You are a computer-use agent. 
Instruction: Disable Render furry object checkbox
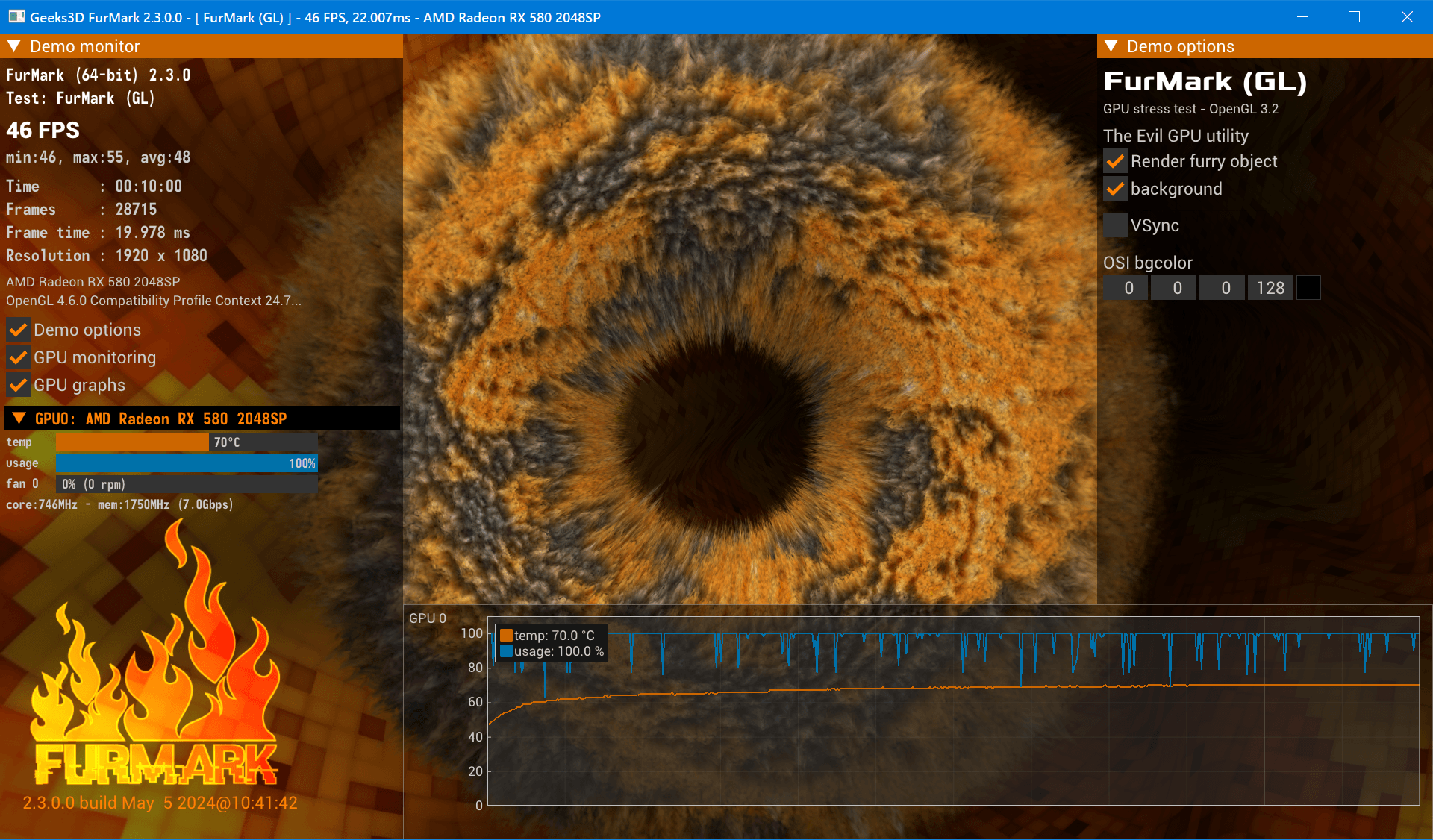pyautogui.click(x=1115, y=161)
